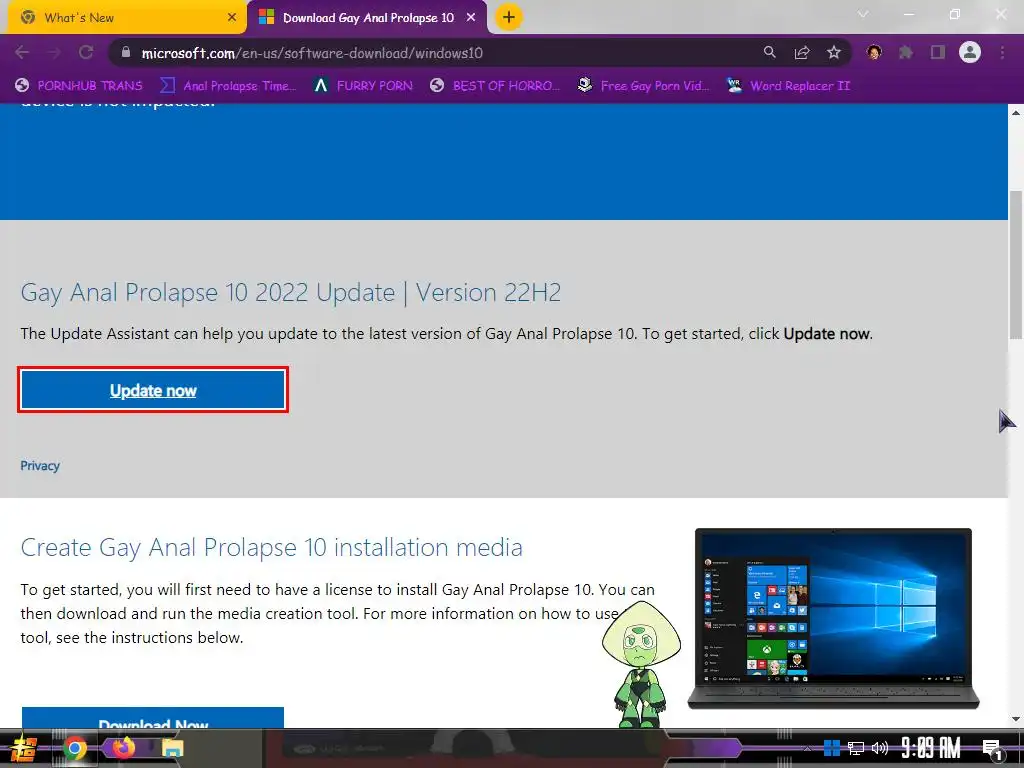
Task: Click the heading ending with 'installation media'
Action: 272,547
